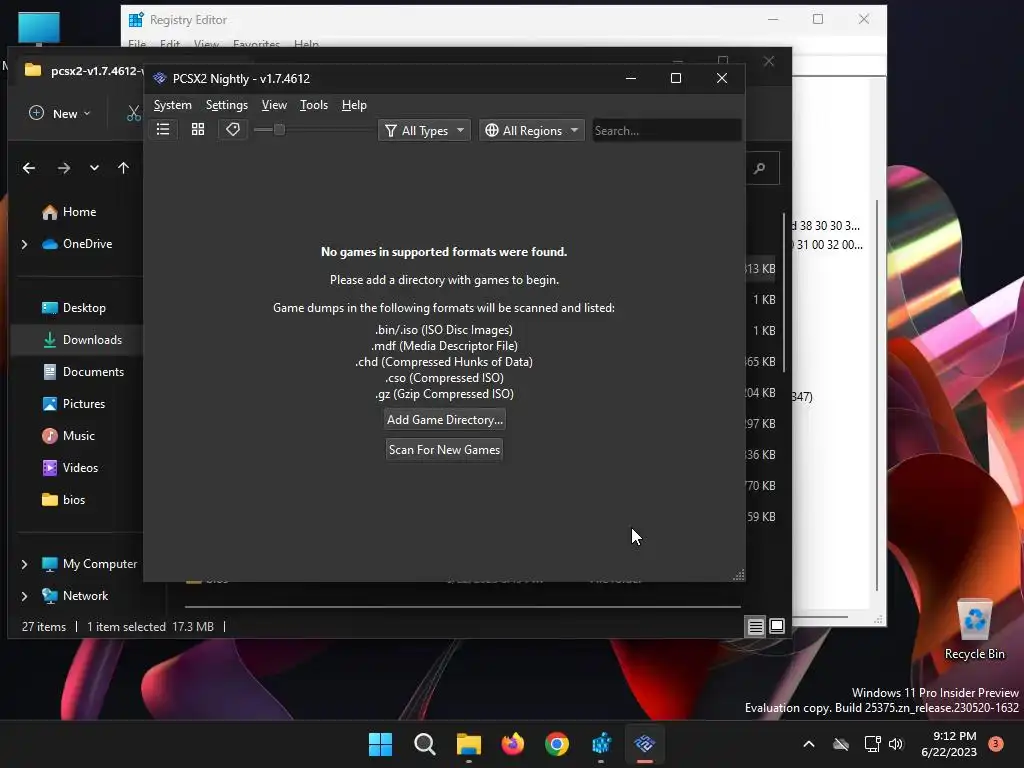
Task: Expand the Network tree node
Action: 24,596
